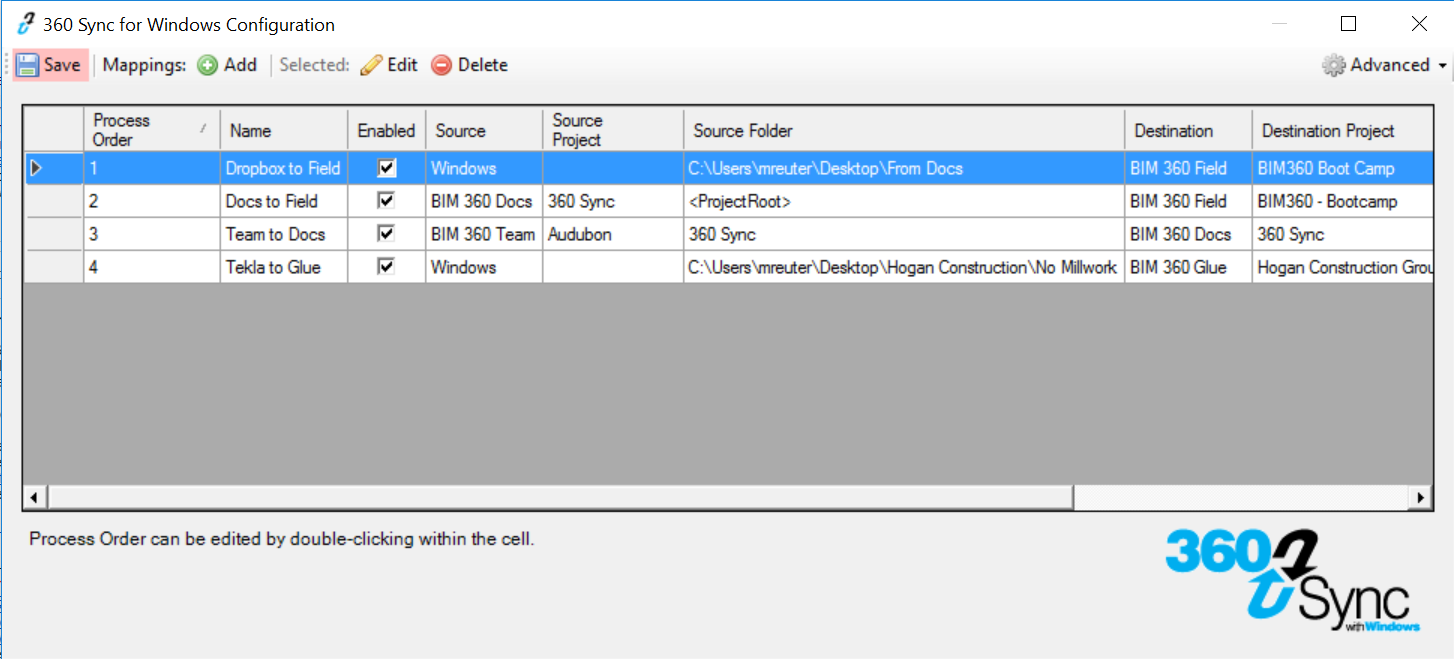1454x659 pixels.
Task: Click the Destination Project column header
Action: [x=1342, y=130]
